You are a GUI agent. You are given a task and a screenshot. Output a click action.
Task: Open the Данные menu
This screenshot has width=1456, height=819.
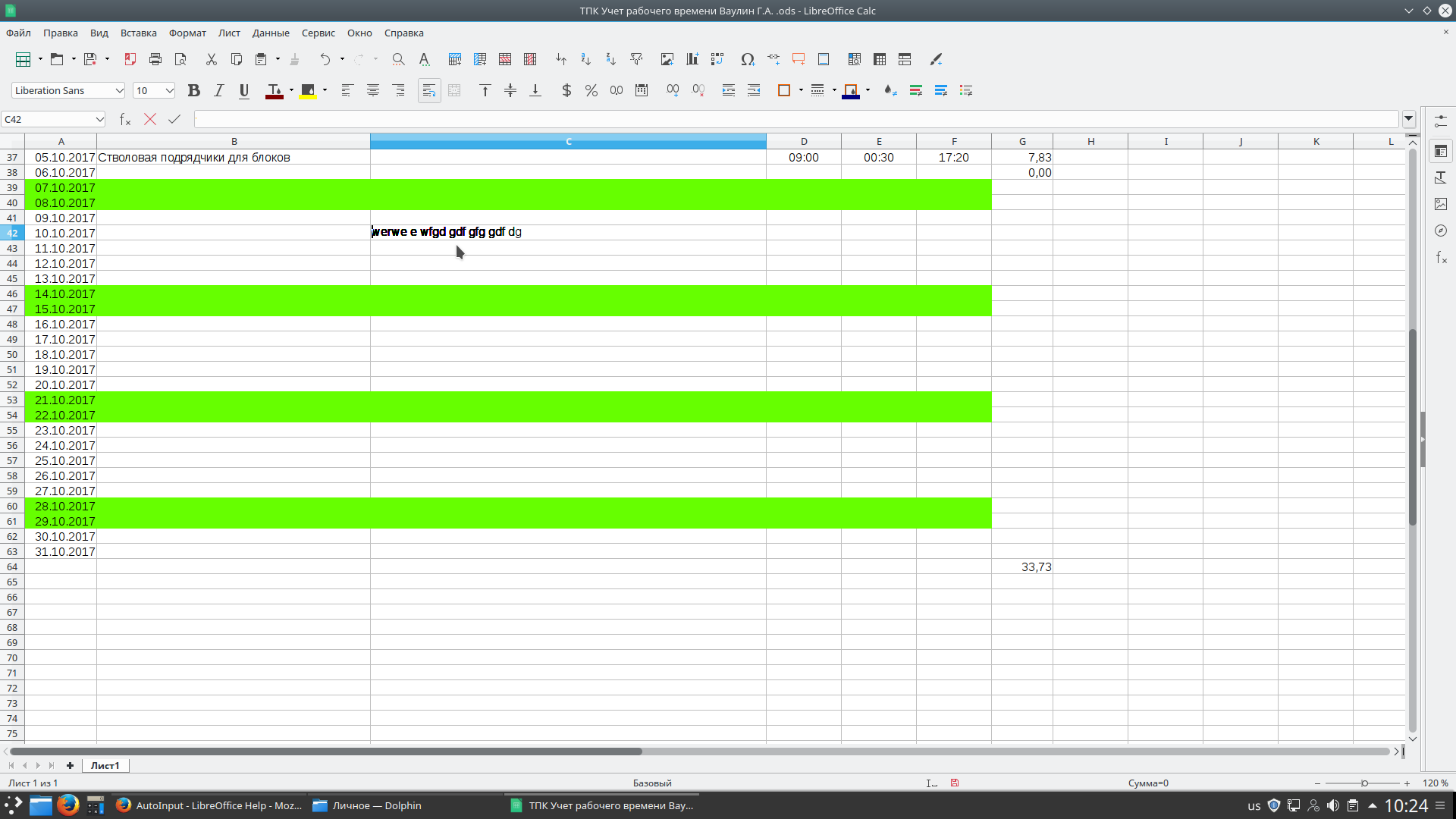(x=271, y=33)
